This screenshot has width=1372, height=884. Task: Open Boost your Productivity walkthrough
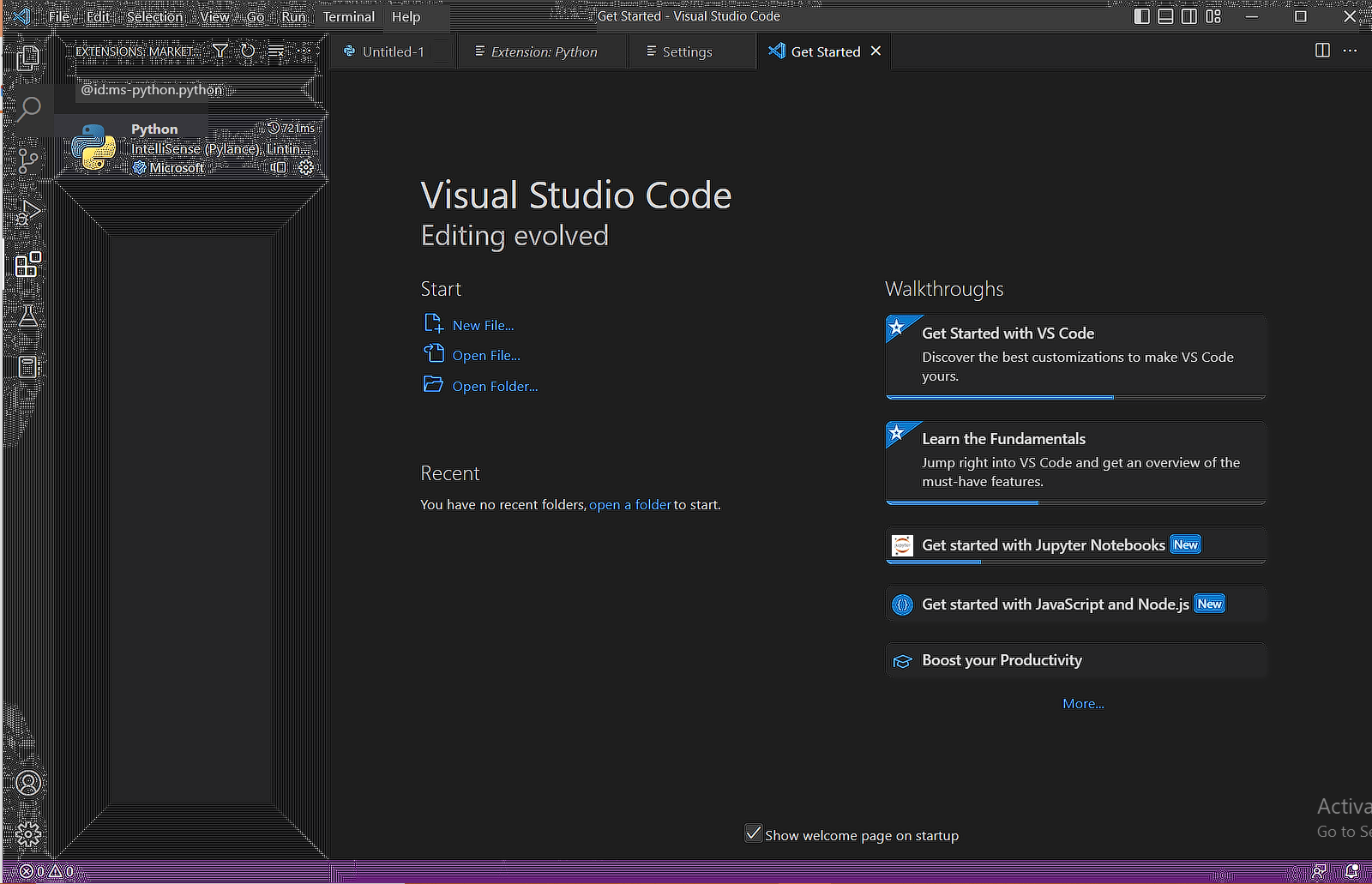click(1075, 660)
